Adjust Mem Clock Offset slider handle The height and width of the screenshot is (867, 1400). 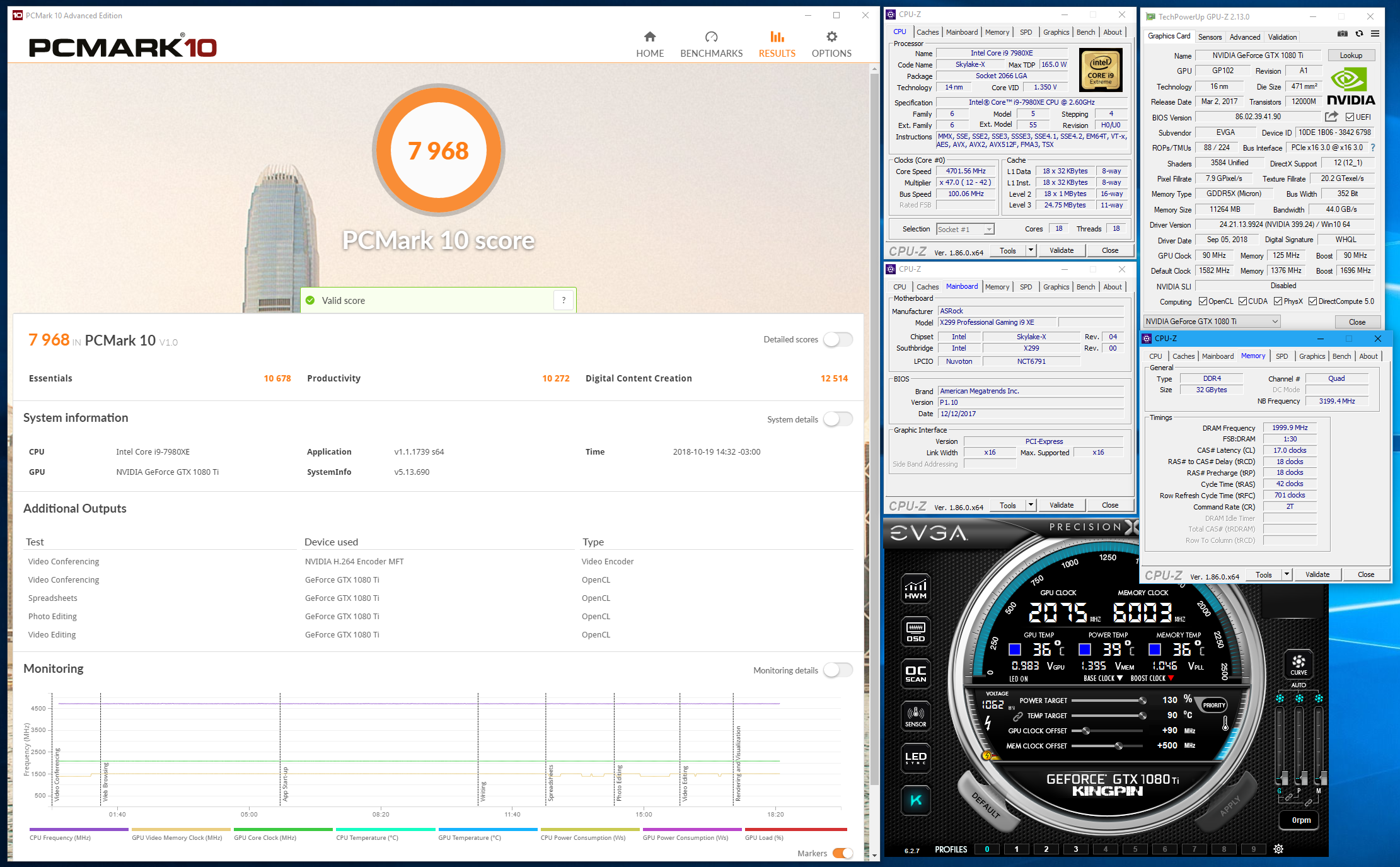click(x=1119, y=746)
